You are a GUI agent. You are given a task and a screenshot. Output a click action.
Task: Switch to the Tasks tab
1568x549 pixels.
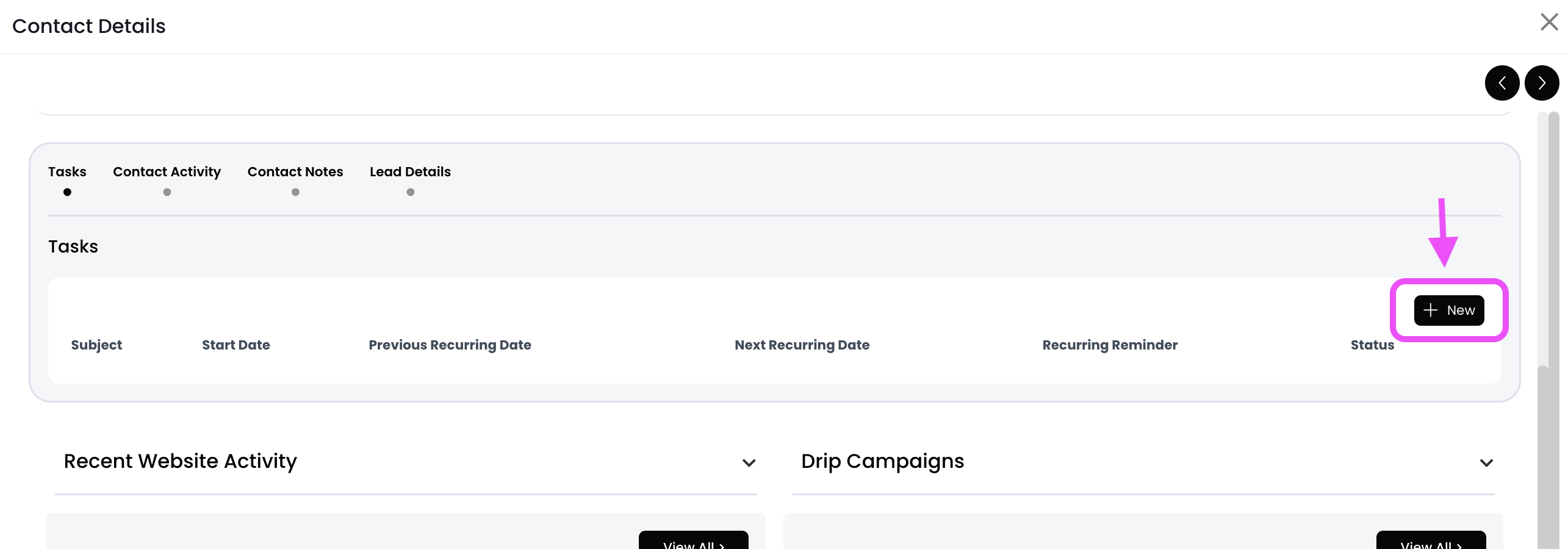(x=67, y=172)
